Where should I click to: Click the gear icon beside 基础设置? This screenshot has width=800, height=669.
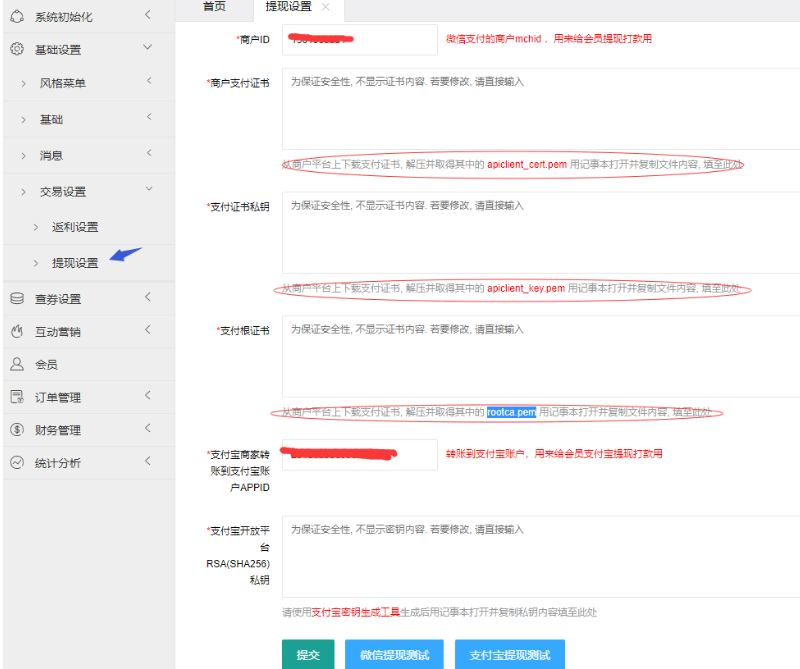[16, 49]
